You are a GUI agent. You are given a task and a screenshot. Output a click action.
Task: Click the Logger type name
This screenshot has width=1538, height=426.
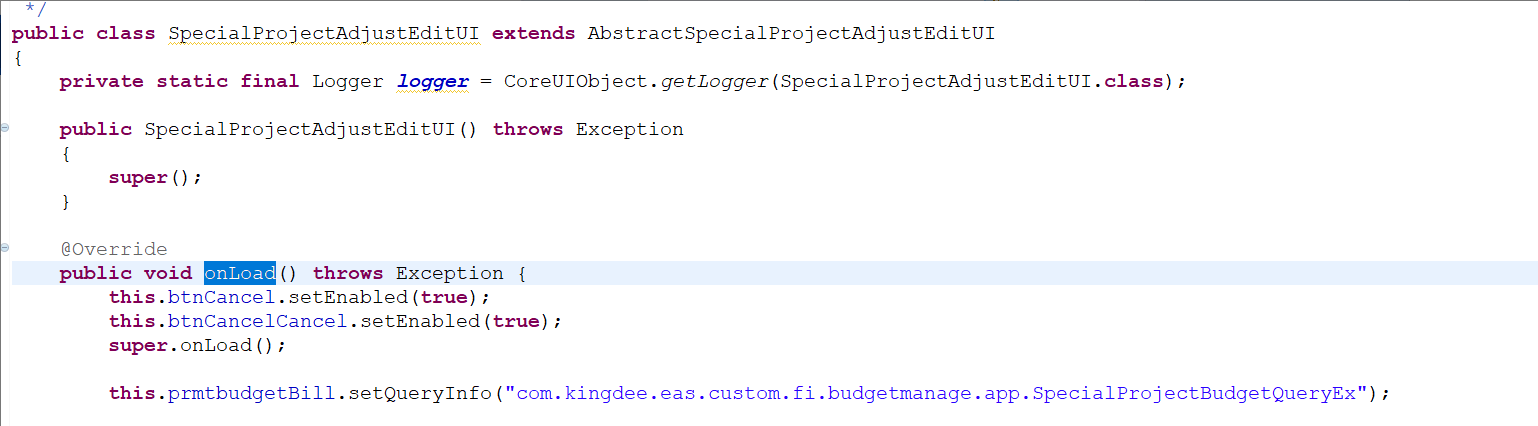[348, 81]
